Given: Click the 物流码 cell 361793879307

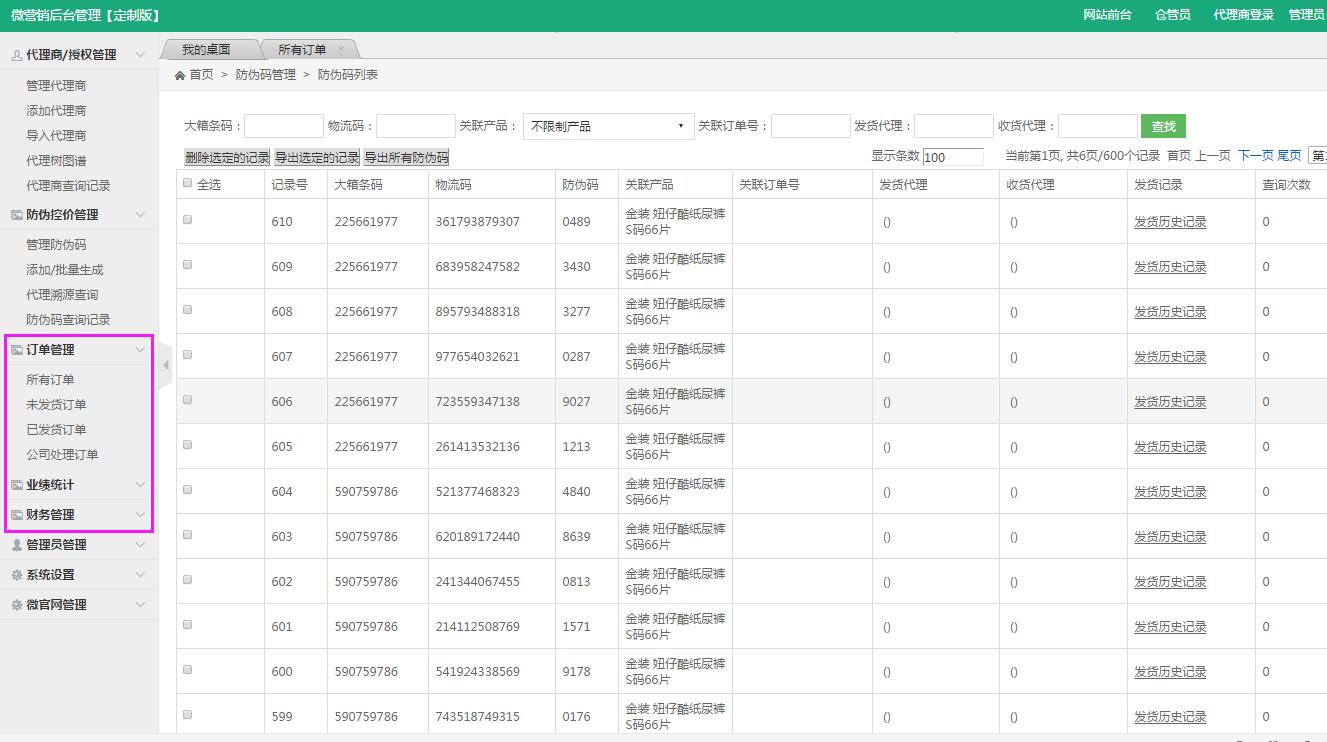Looking at the screenshot, I should click(x=478, y=222).
